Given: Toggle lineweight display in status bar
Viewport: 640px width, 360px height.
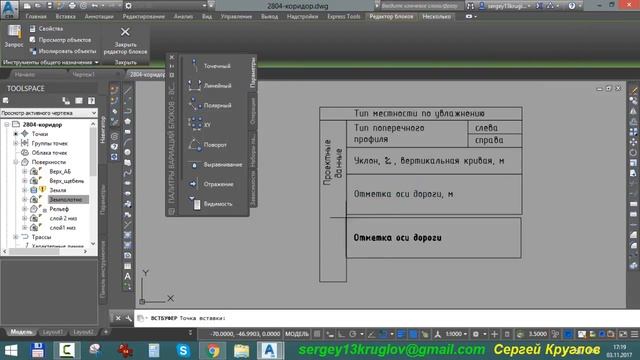Looking at the screenshot, I should [401, 334].
